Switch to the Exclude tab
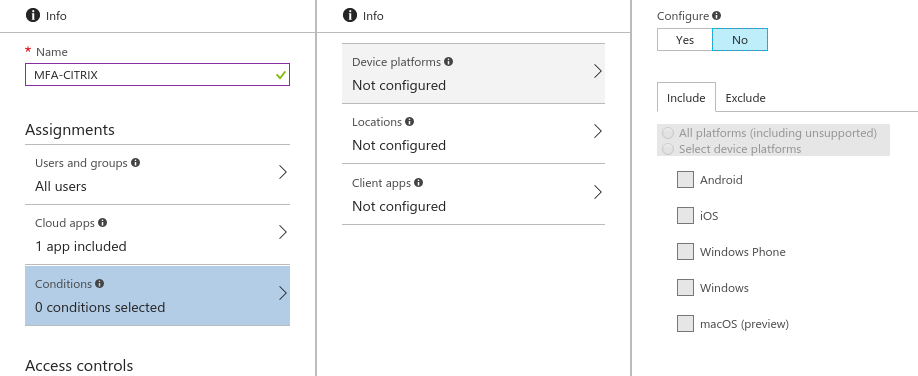Viewport: 918px width, 376px height. point(745,98)
